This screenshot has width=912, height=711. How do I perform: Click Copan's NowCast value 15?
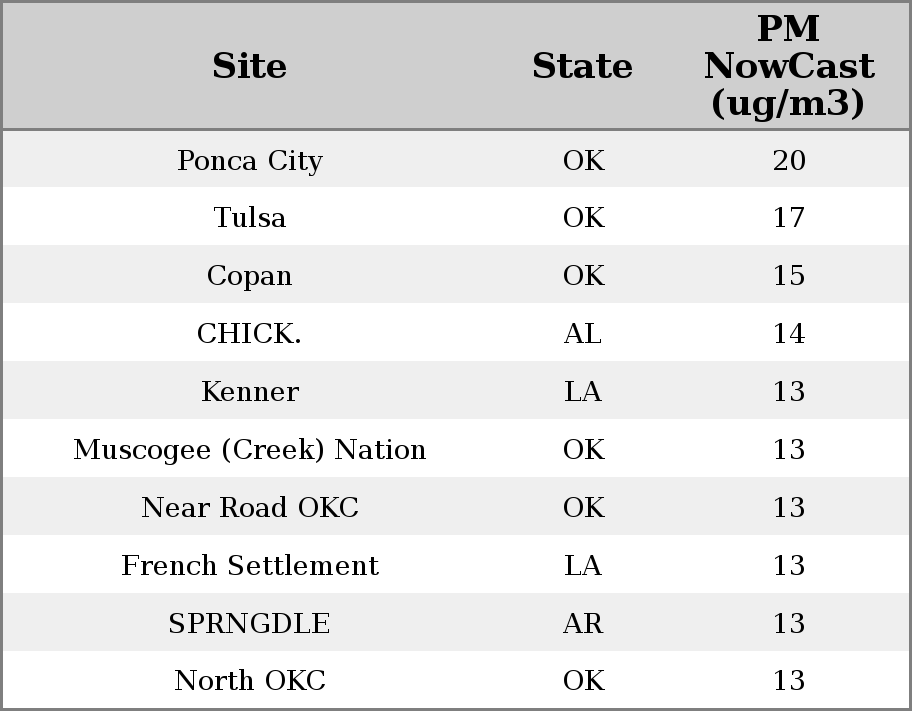coord(788,276)
